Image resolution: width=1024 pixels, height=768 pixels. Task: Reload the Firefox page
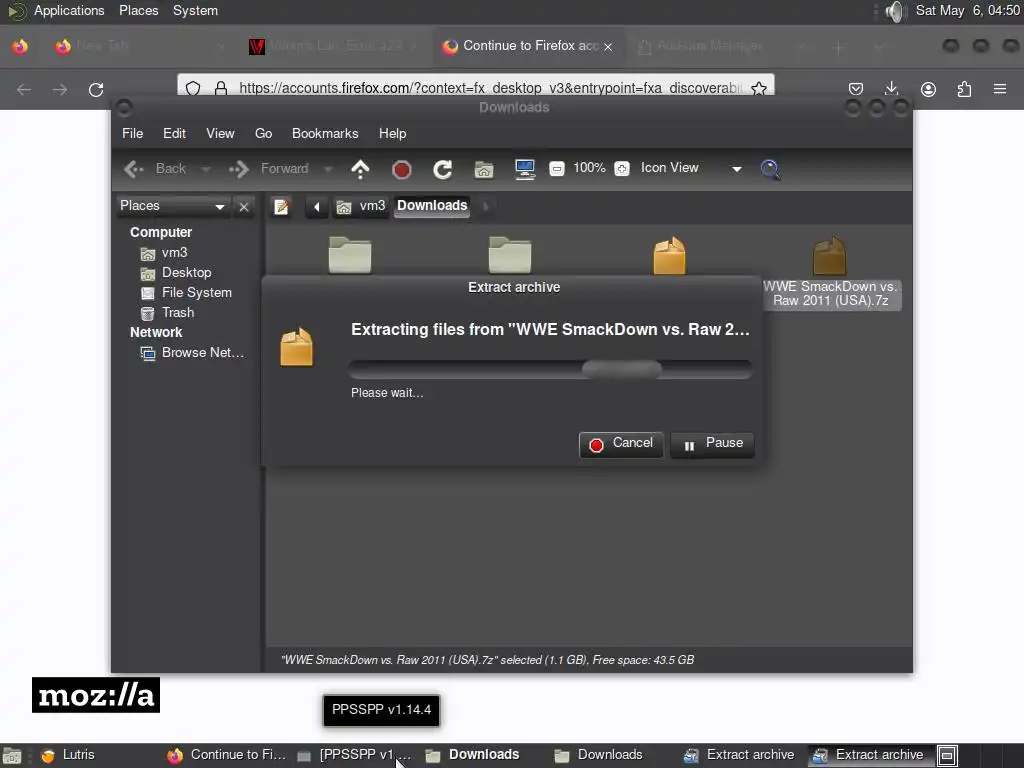(96, 89)
